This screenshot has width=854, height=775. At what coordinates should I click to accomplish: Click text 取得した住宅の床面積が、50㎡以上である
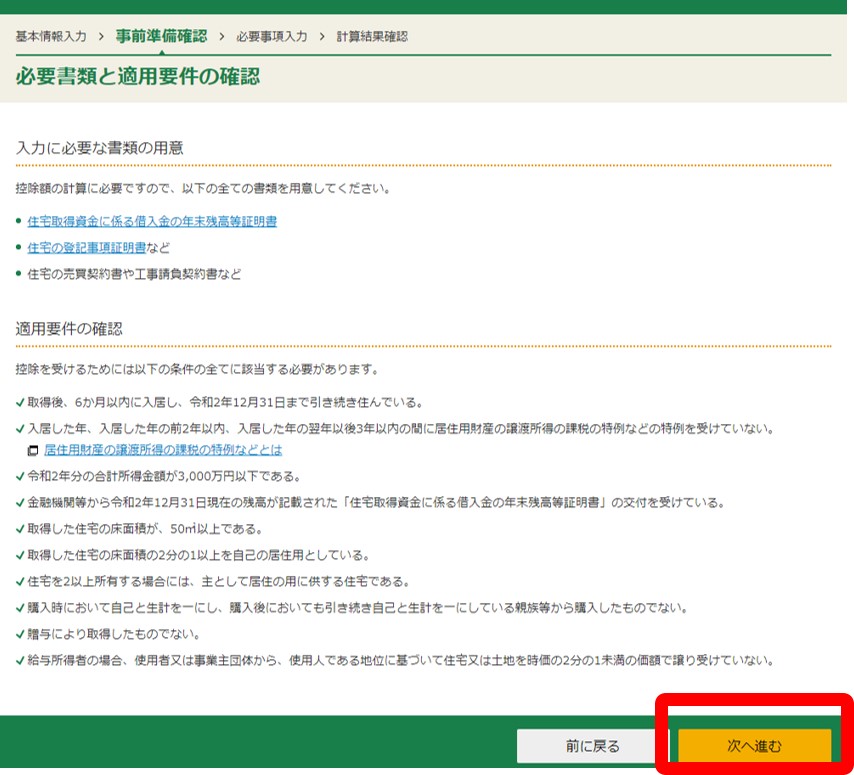click(146, 528)
